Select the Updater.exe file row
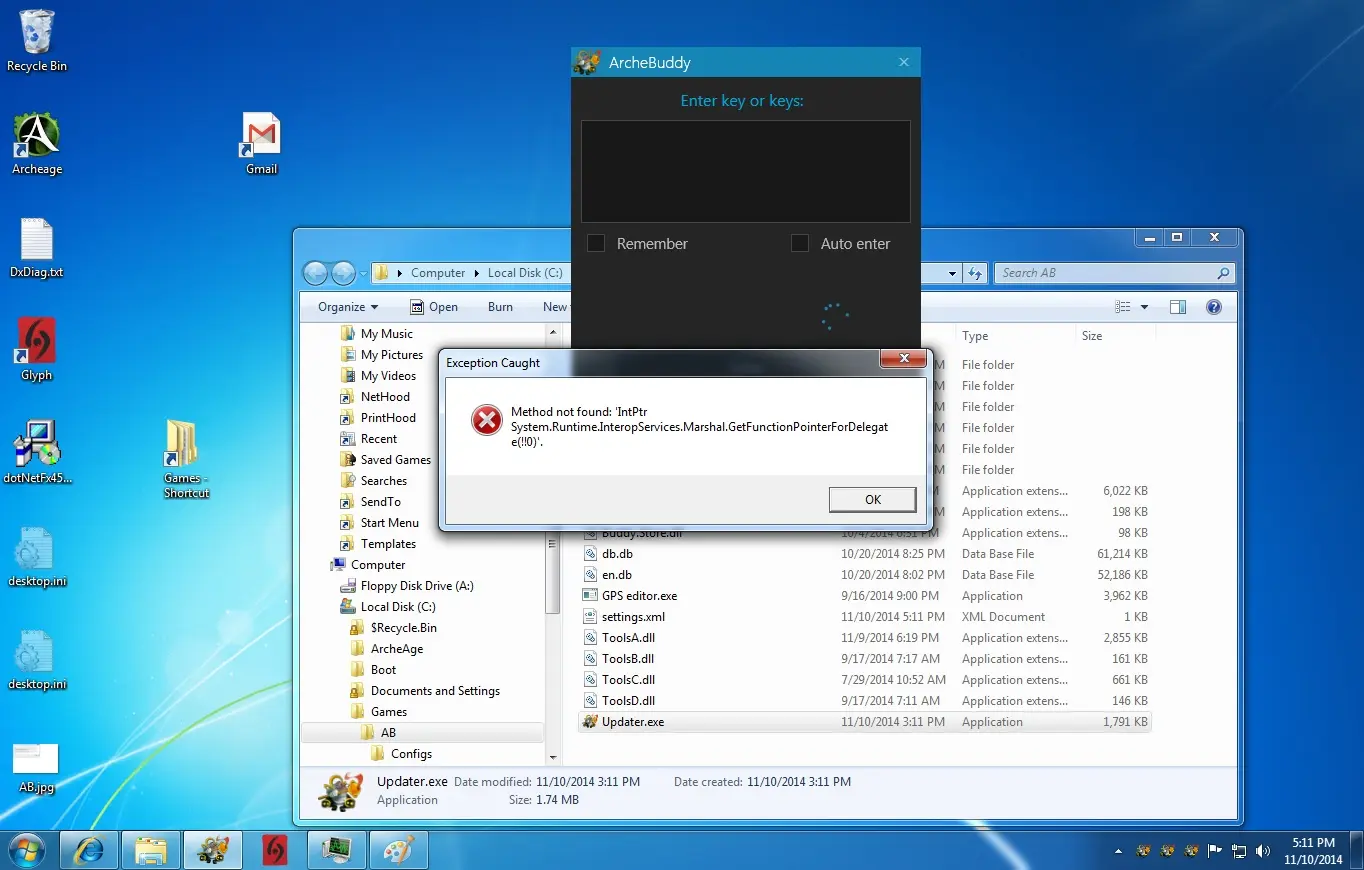Screen dimensions: 1364x870 [865, 722]
